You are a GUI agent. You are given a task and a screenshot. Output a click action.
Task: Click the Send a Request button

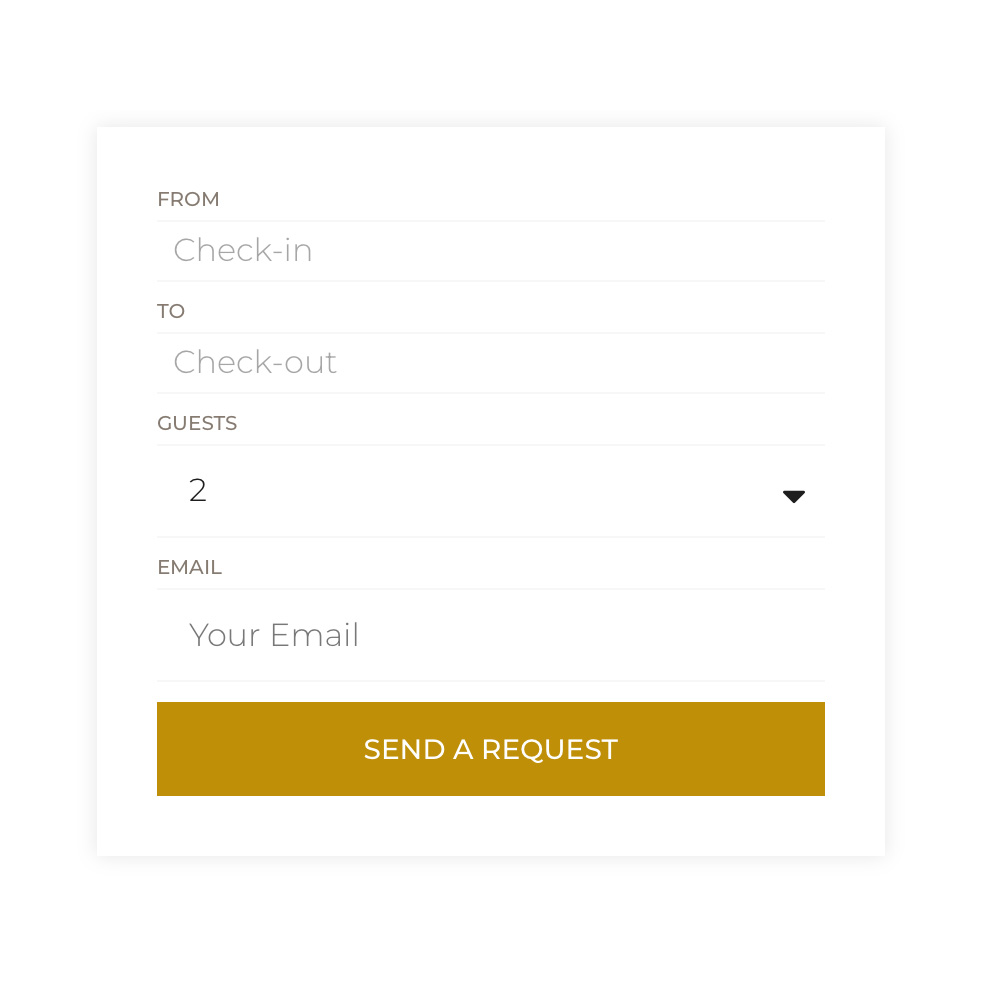click(490, 749)
